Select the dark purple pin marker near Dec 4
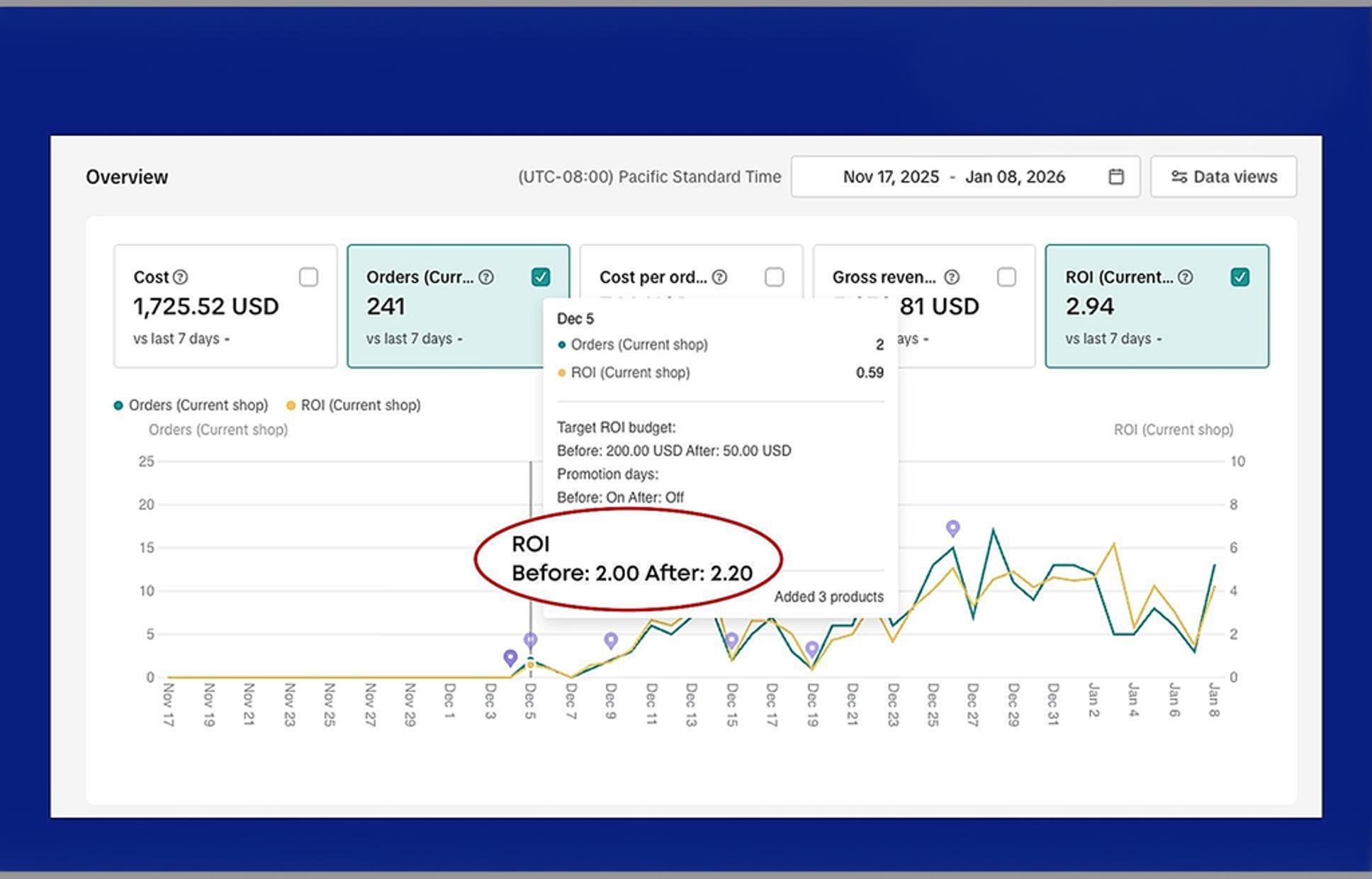 (510, 658)
